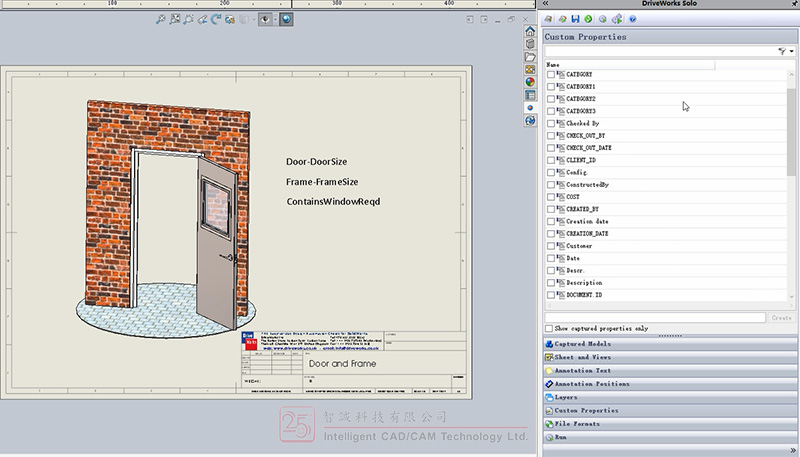Click the new property name input field
800x457 pixels.
(654, 317)
